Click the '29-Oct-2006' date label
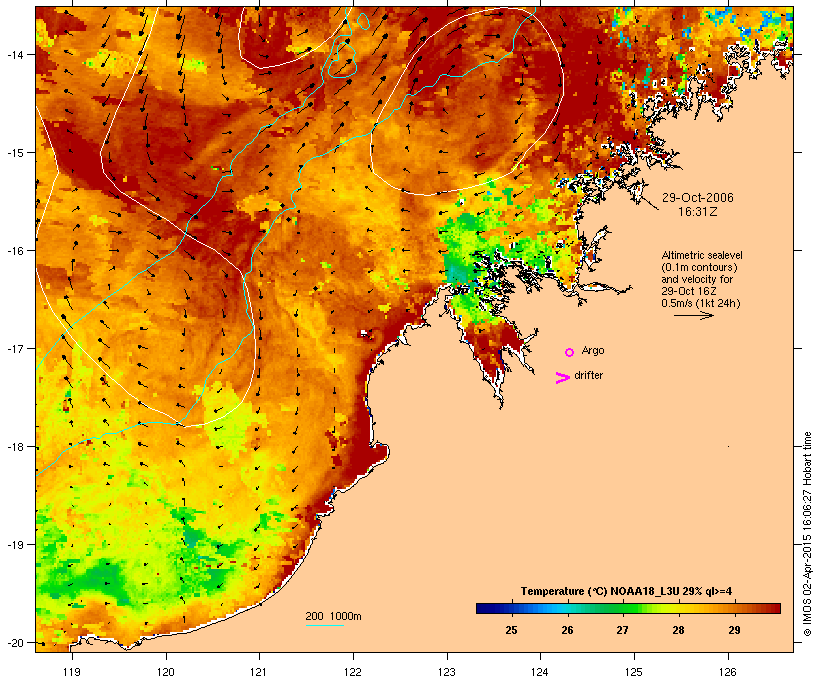820x680 pixels. (x=698, y=198)
